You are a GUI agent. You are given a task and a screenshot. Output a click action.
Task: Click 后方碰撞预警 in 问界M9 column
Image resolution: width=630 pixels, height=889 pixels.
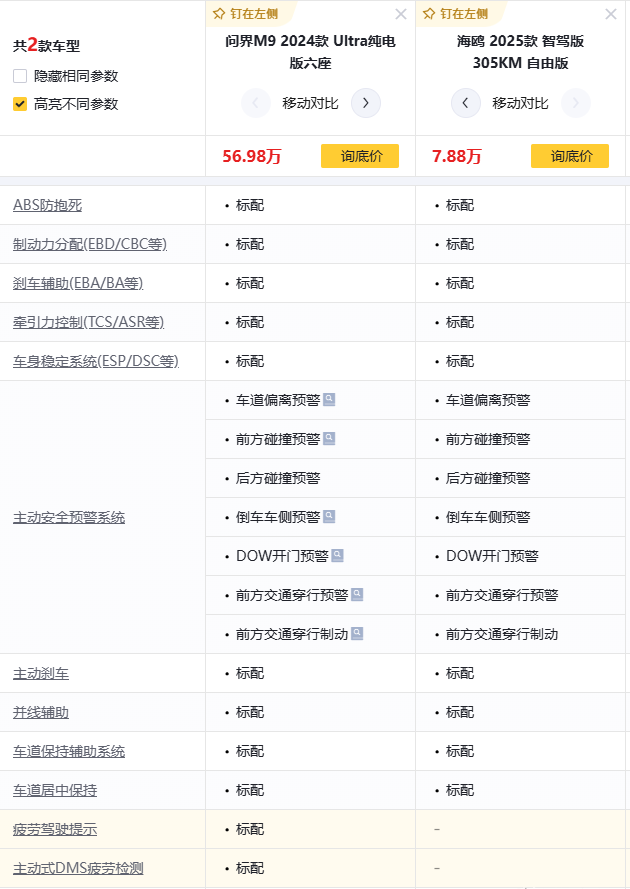click(278, 478)
